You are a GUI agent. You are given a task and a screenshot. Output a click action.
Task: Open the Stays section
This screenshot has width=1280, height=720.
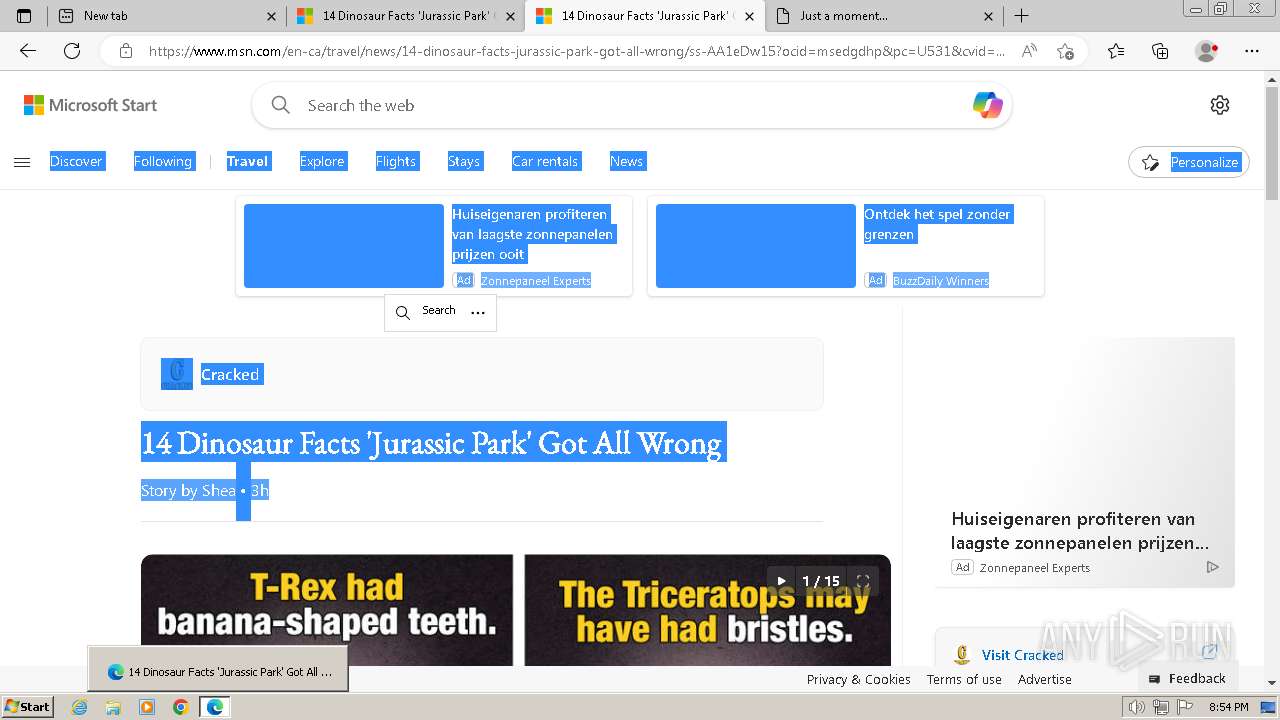(464, 161)
